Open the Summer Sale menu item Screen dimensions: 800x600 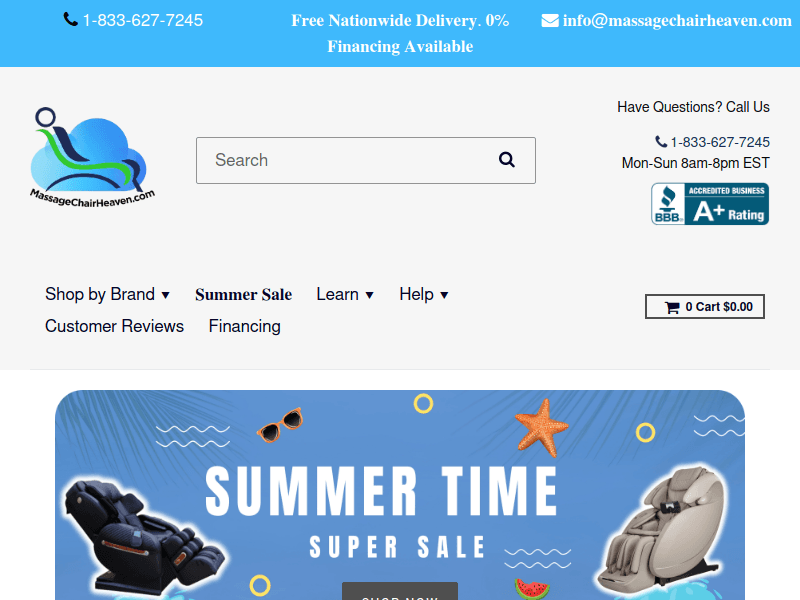(243, 294)
